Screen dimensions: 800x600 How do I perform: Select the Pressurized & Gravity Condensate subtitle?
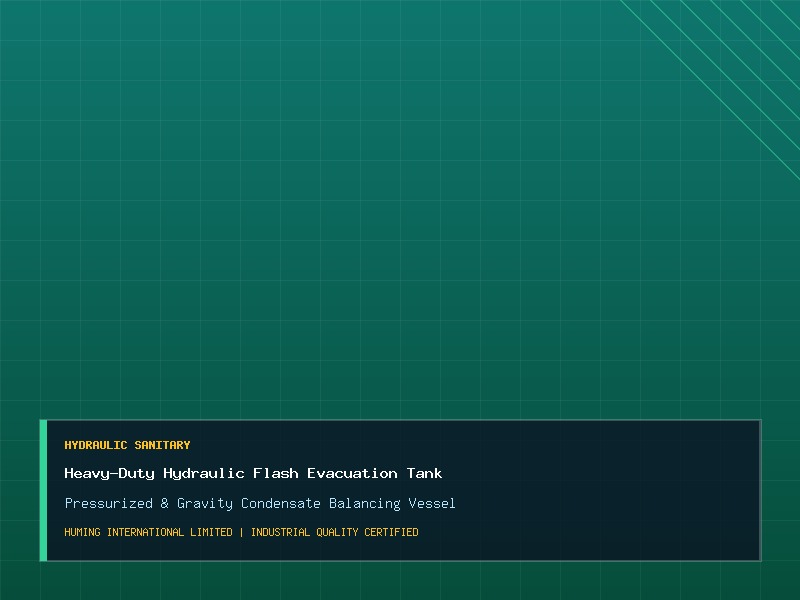[260, 504]
